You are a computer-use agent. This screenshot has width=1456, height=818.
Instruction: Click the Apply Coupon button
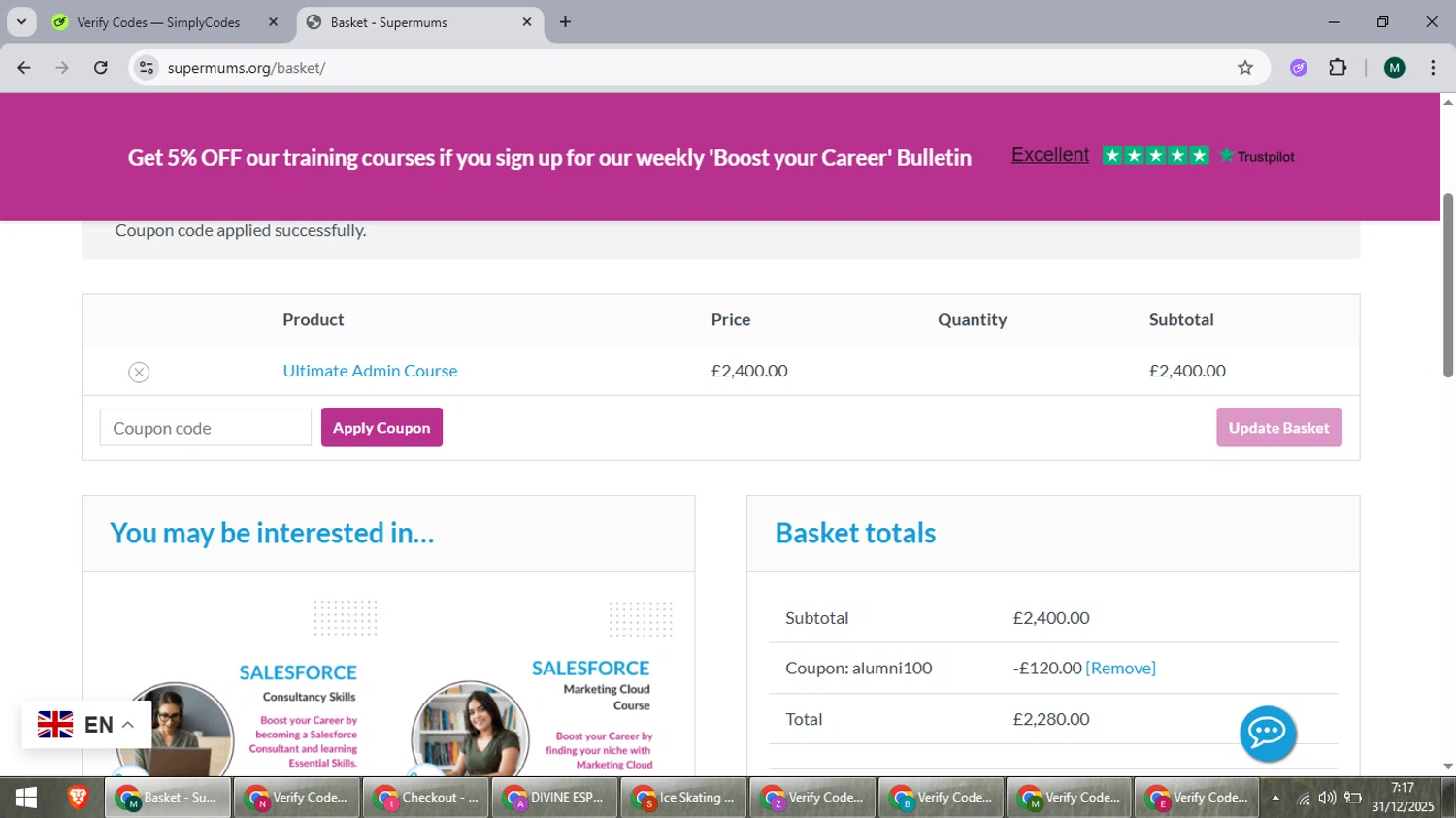tap(381, 428)
